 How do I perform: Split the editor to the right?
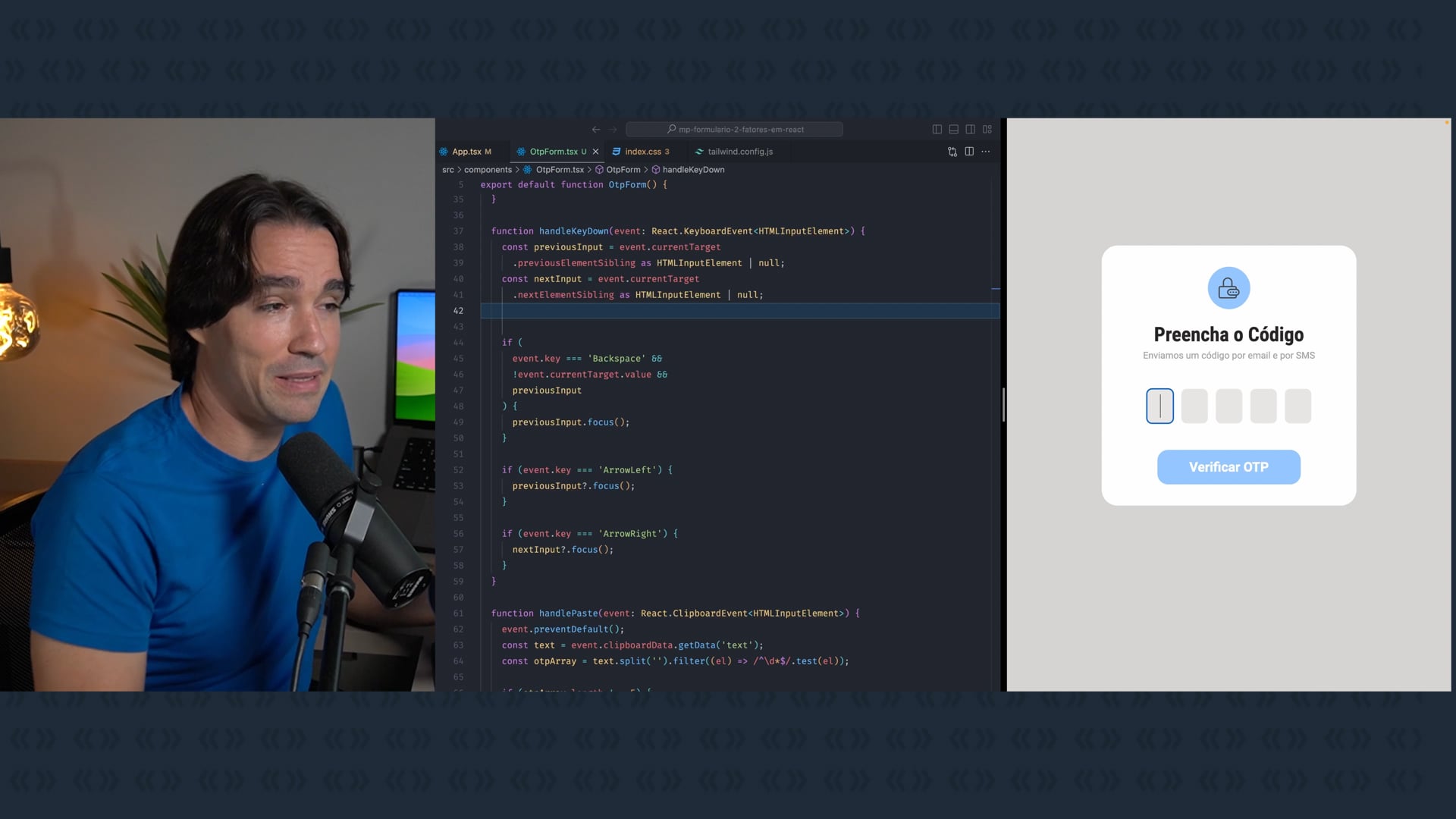(969, 152)
